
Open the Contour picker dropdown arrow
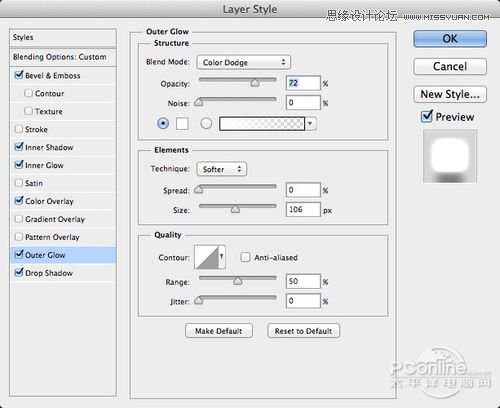(x=222, y=257)
